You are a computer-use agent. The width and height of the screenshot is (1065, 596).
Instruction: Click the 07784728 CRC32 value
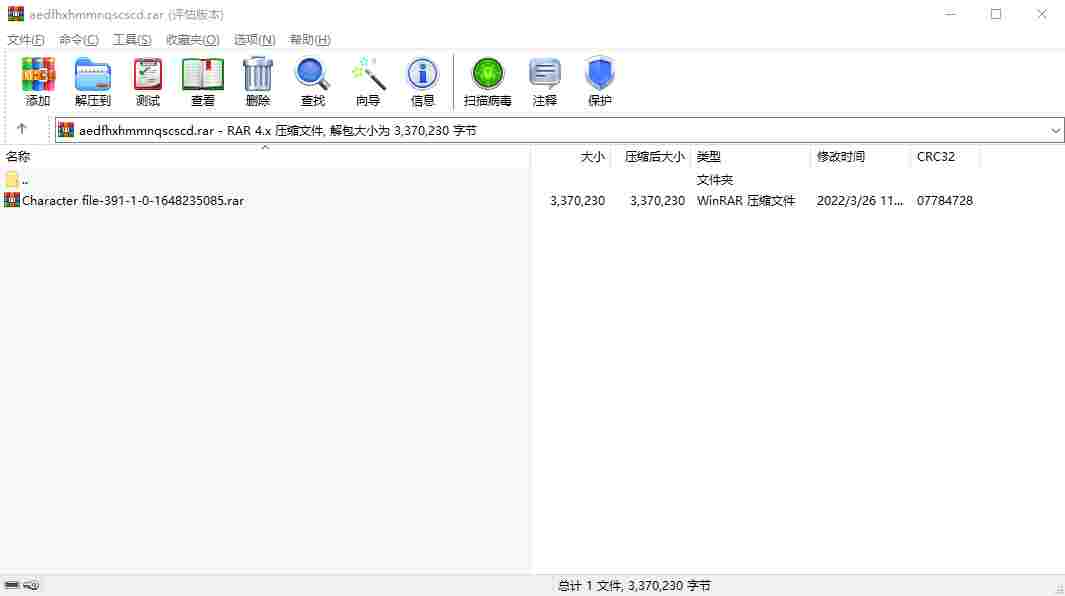pos(945,200)
